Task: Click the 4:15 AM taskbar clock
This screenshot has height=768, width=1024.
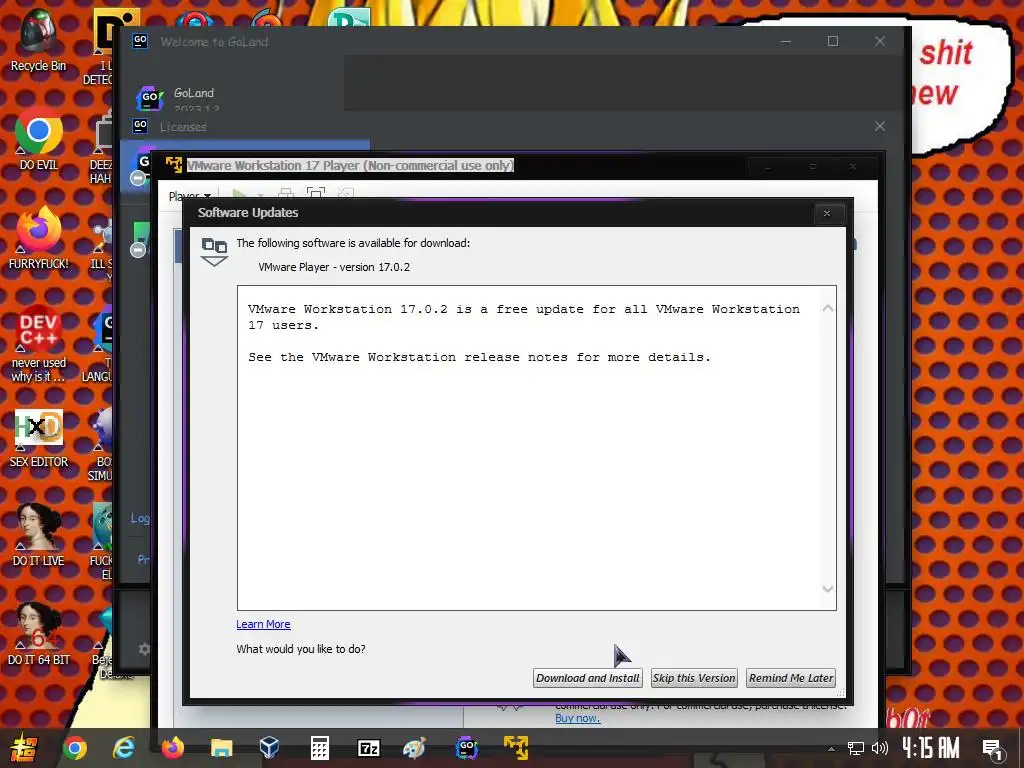Action: point(931,748)
